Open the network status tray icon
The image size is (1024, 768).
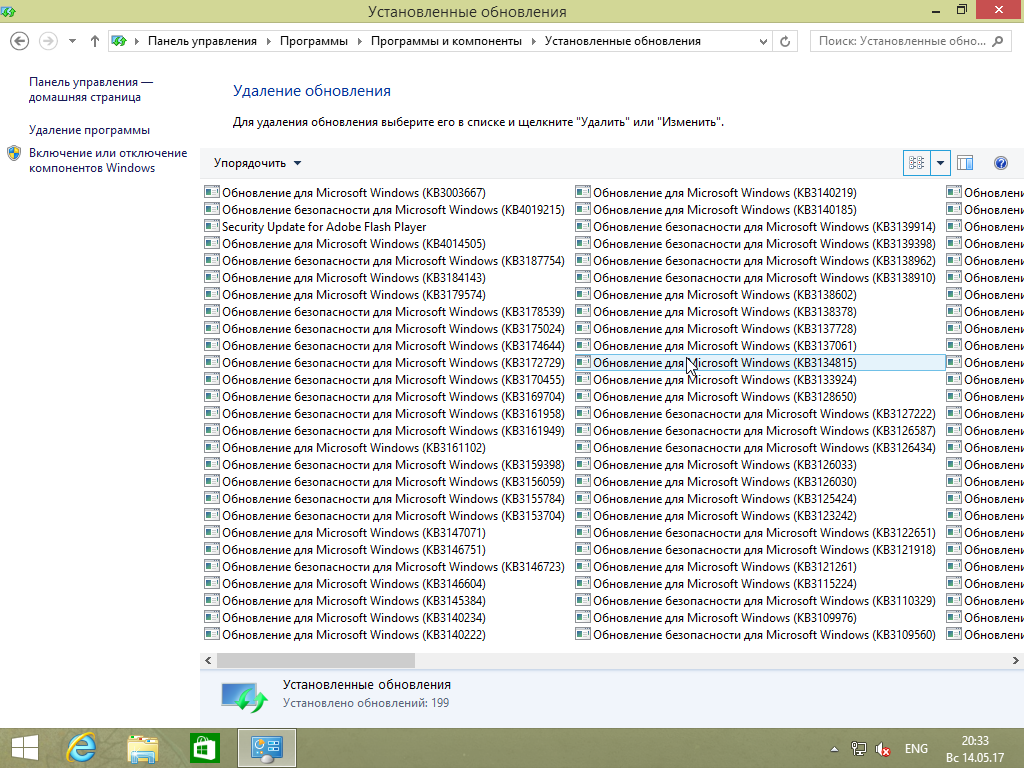coord(859,749)
